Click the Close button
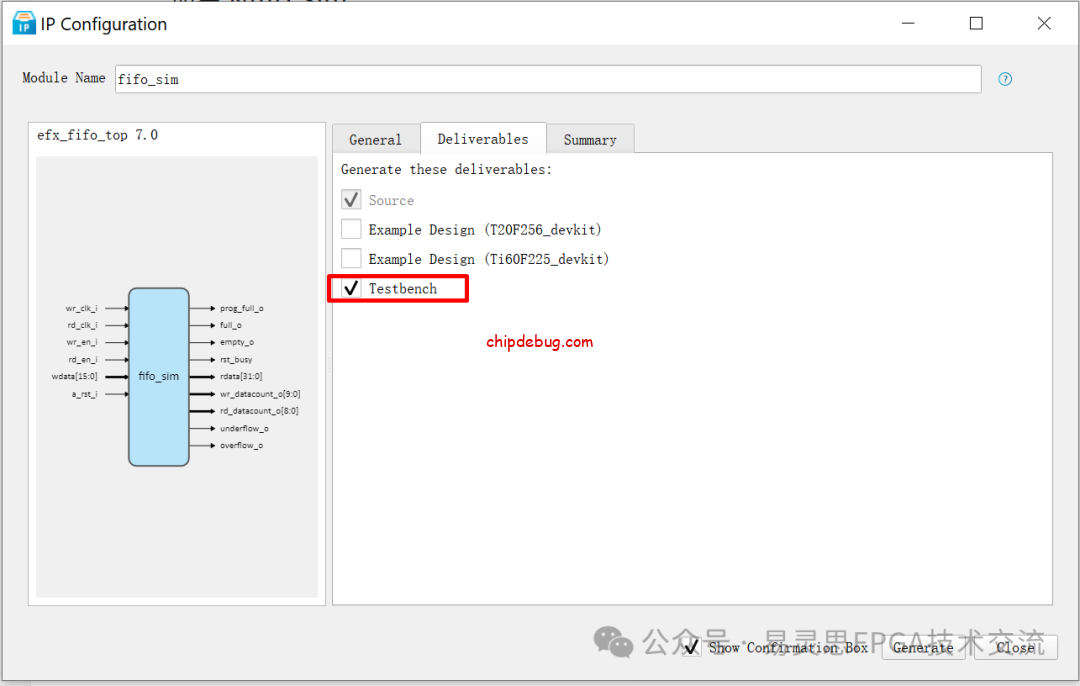 point(1015,647)
